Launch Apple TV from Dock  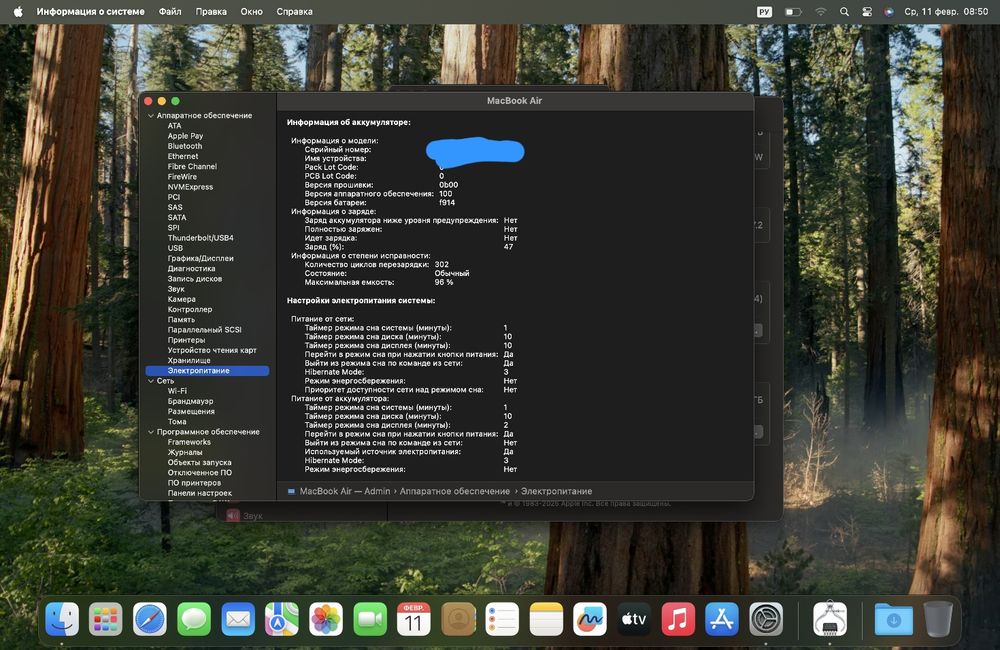(x=634, y=619)
